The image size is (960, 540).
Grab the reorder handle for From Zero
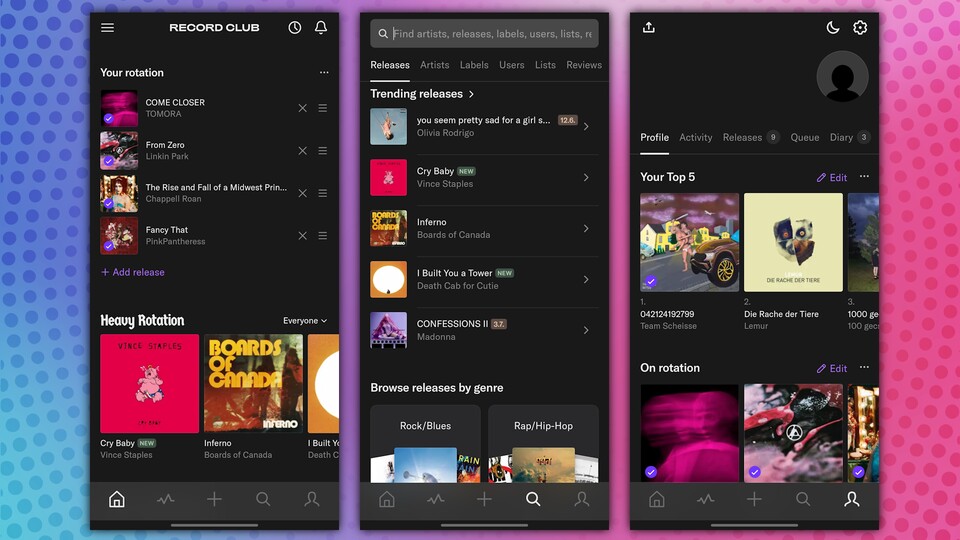tap(323, 151)
